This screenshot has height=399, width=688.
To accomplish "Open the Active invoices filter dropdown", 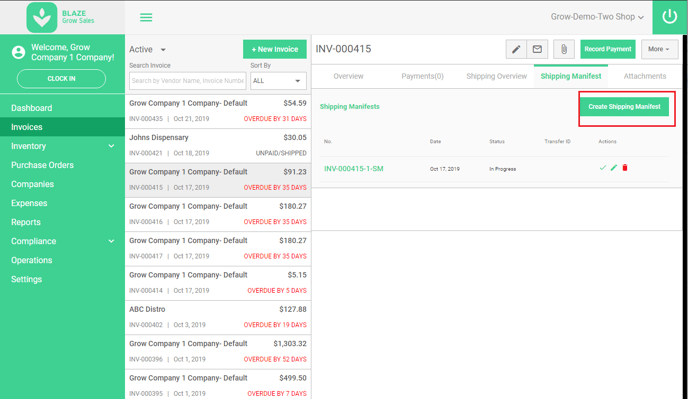I will coord(147,50).
